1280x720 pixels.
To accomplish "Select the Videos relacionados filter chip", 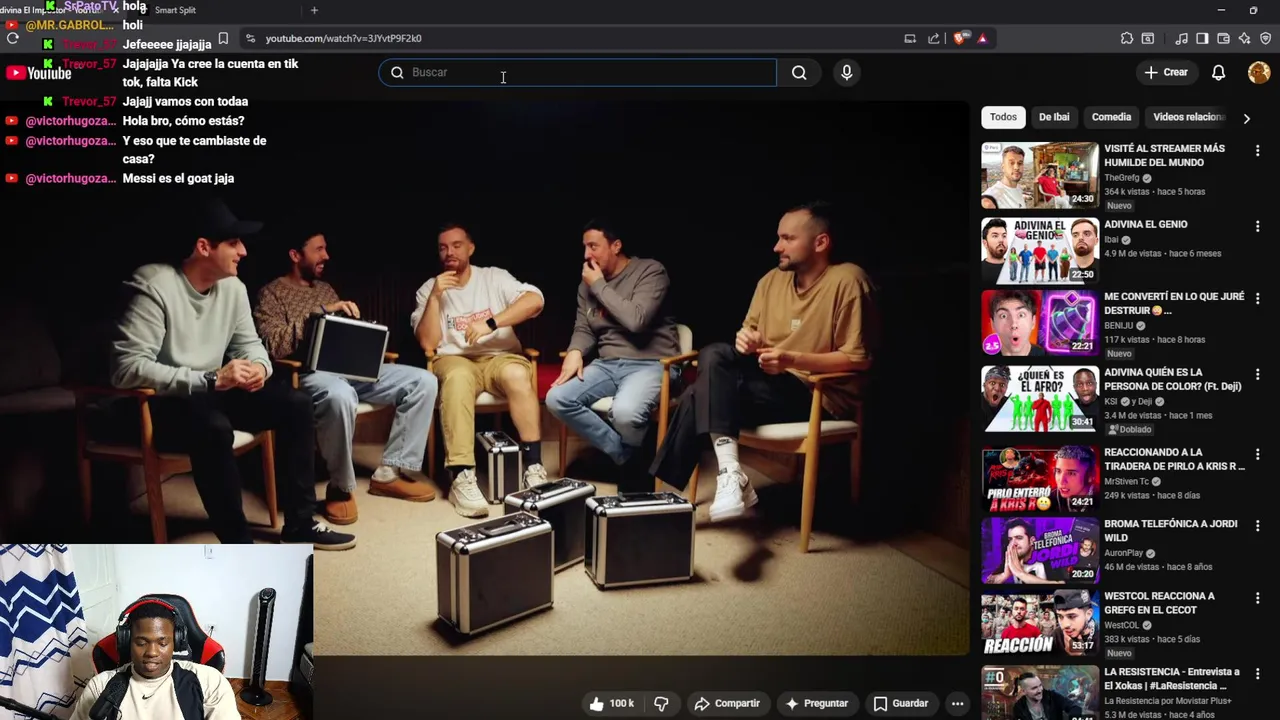I will [1189, 117].
